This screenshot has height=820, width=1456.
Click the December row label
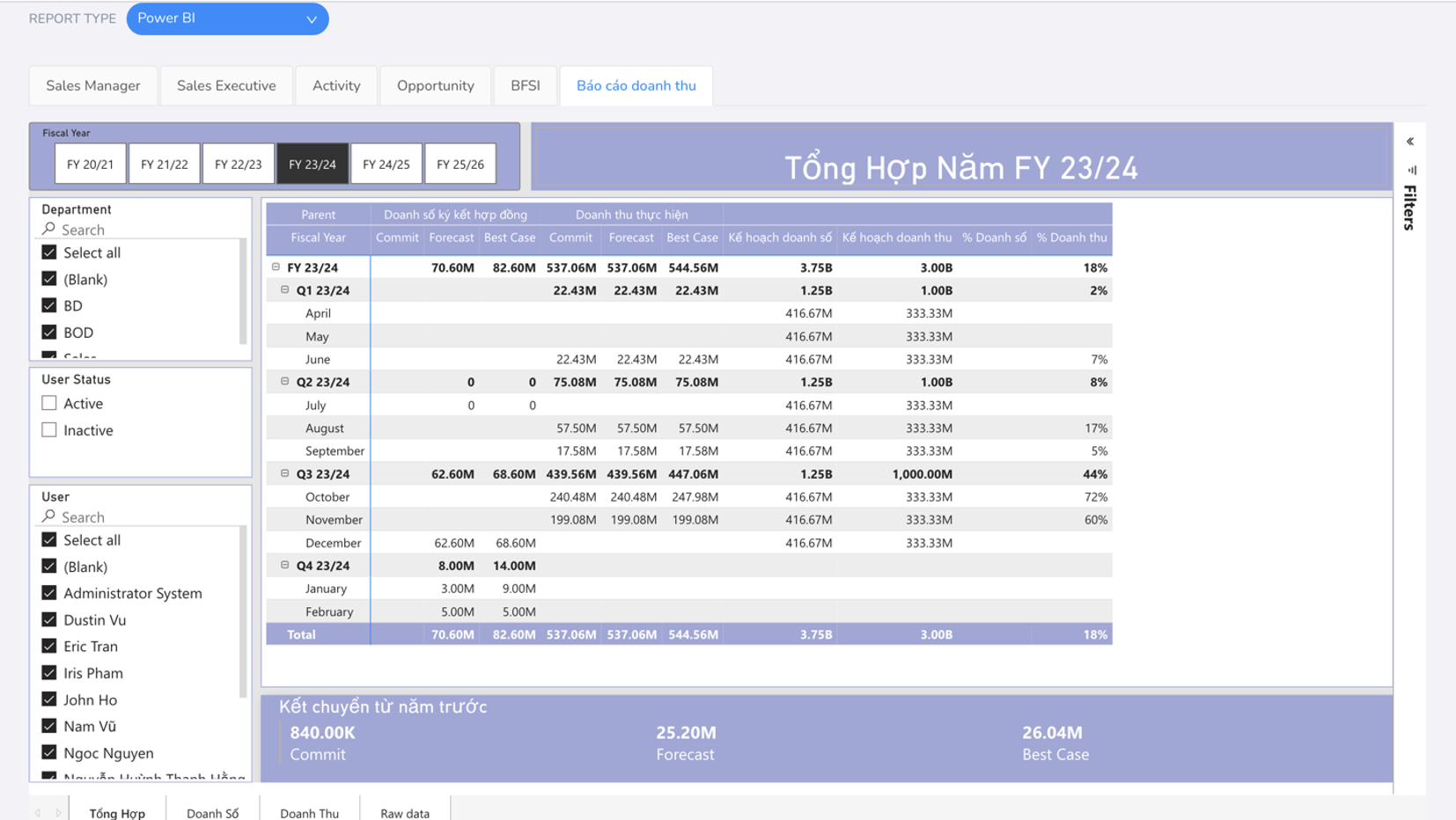pos(333,543)
